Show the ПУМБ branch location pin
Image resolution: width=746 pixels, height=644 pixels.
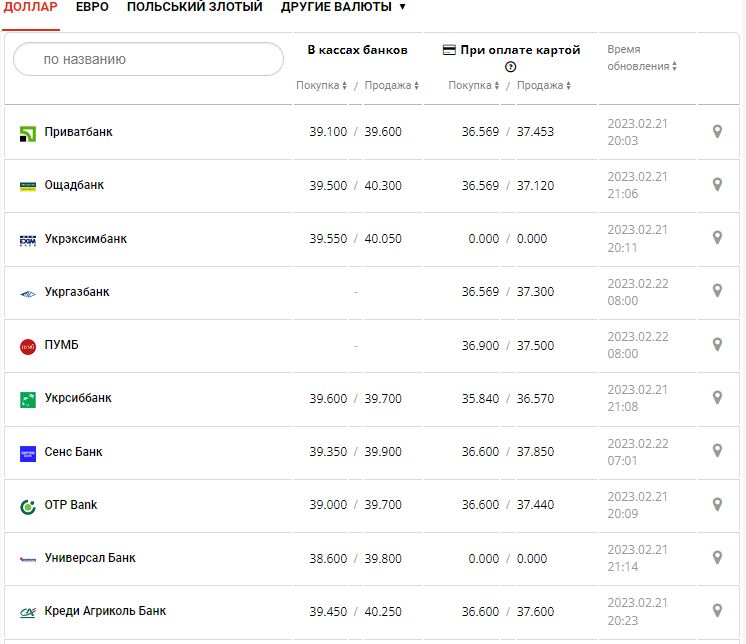pyautogui.click(x=717, y=344)
